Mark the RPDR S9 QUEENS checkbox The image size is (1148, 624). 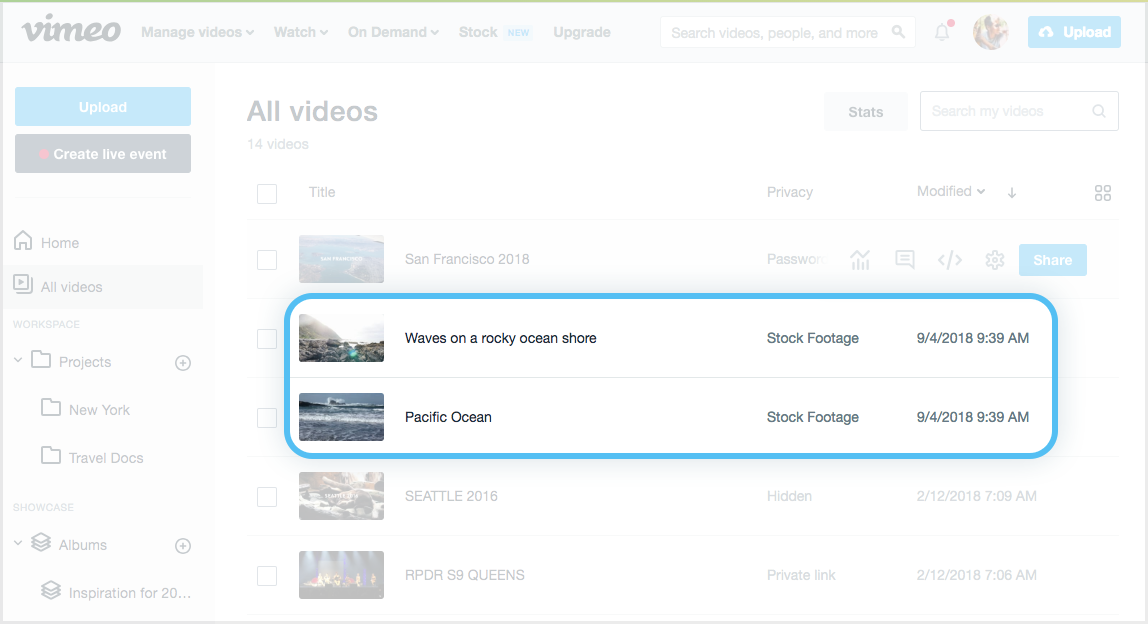click(x=267, y=576)
